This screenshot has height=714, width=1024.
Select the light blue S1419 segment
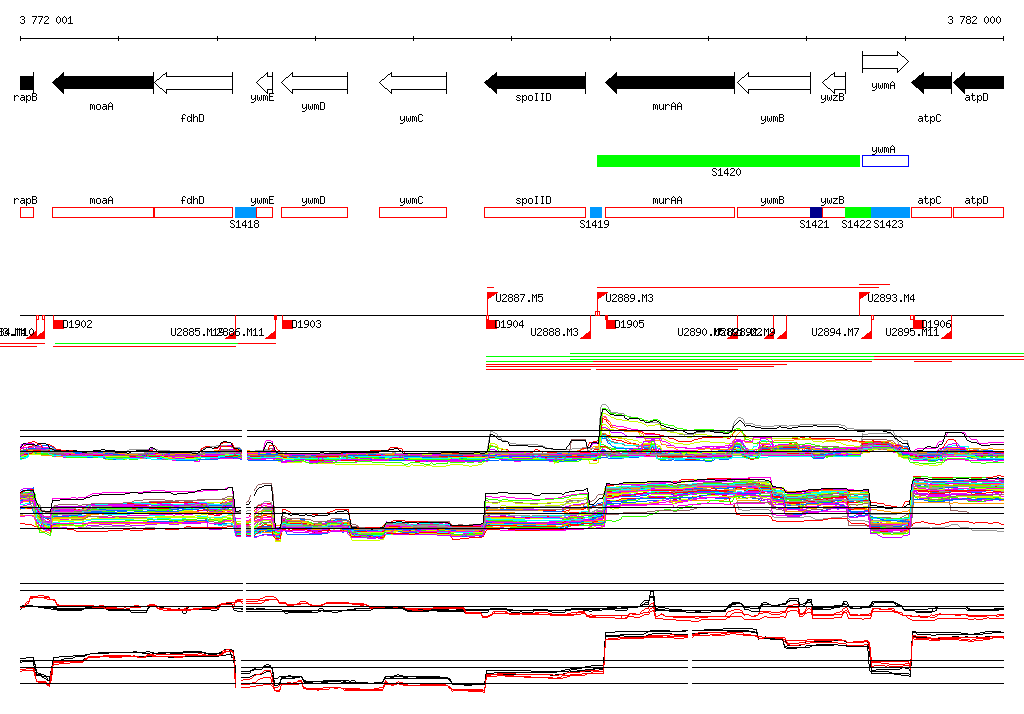coord(596,212)
